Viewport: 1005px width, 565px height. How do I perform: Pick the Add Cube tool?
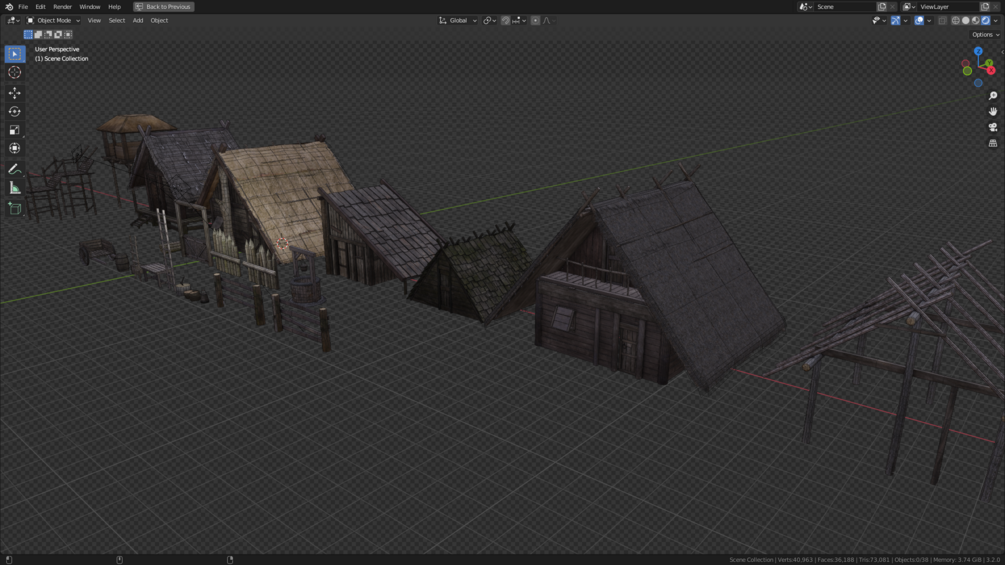coord(14,208)
